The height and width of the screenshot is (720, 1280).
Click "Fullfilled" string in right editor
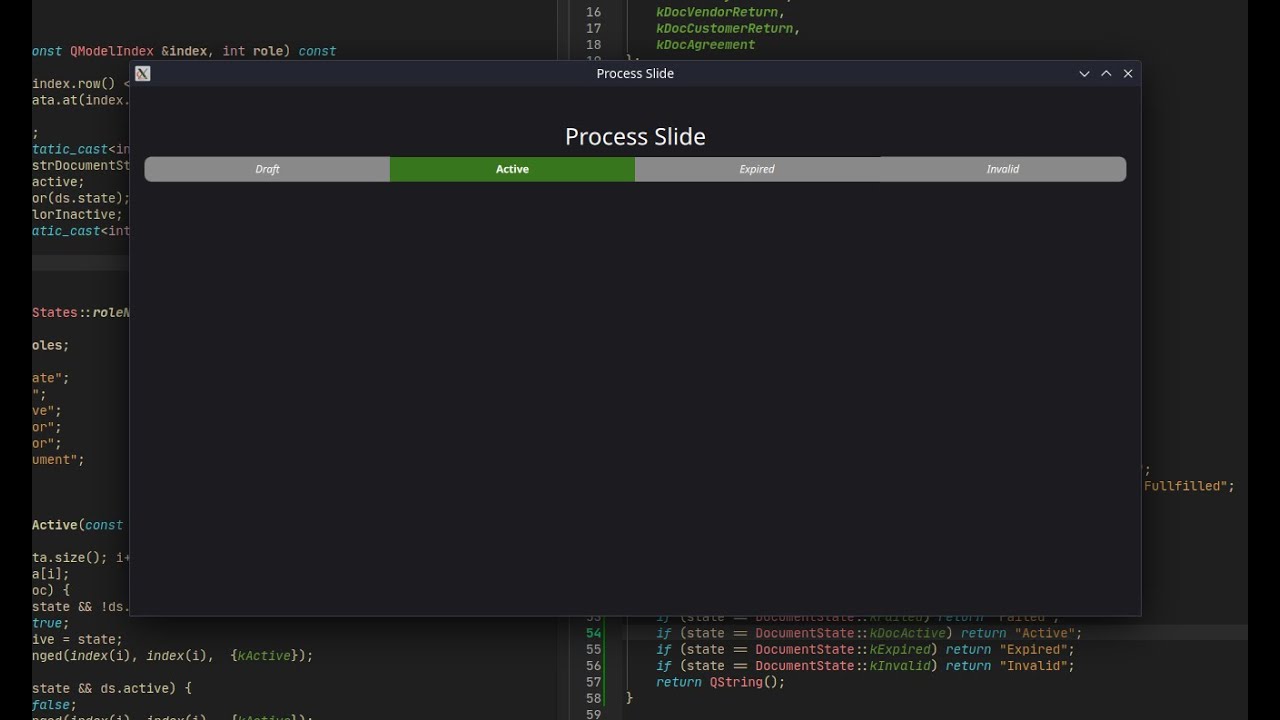click(1185, 486)
